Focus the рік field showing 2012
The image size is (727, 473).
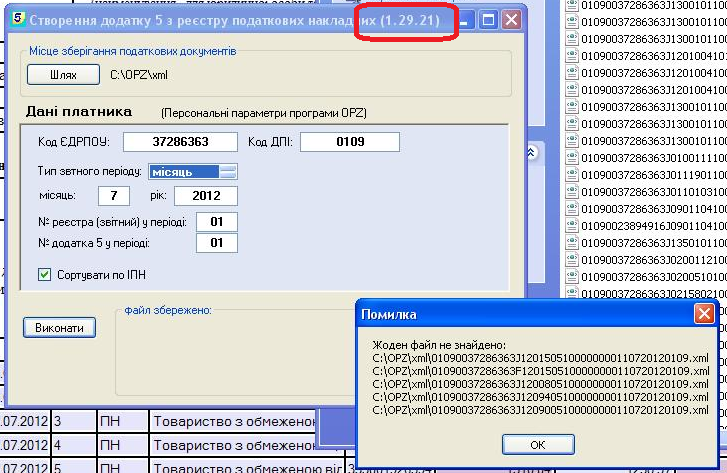pos(205,195)
